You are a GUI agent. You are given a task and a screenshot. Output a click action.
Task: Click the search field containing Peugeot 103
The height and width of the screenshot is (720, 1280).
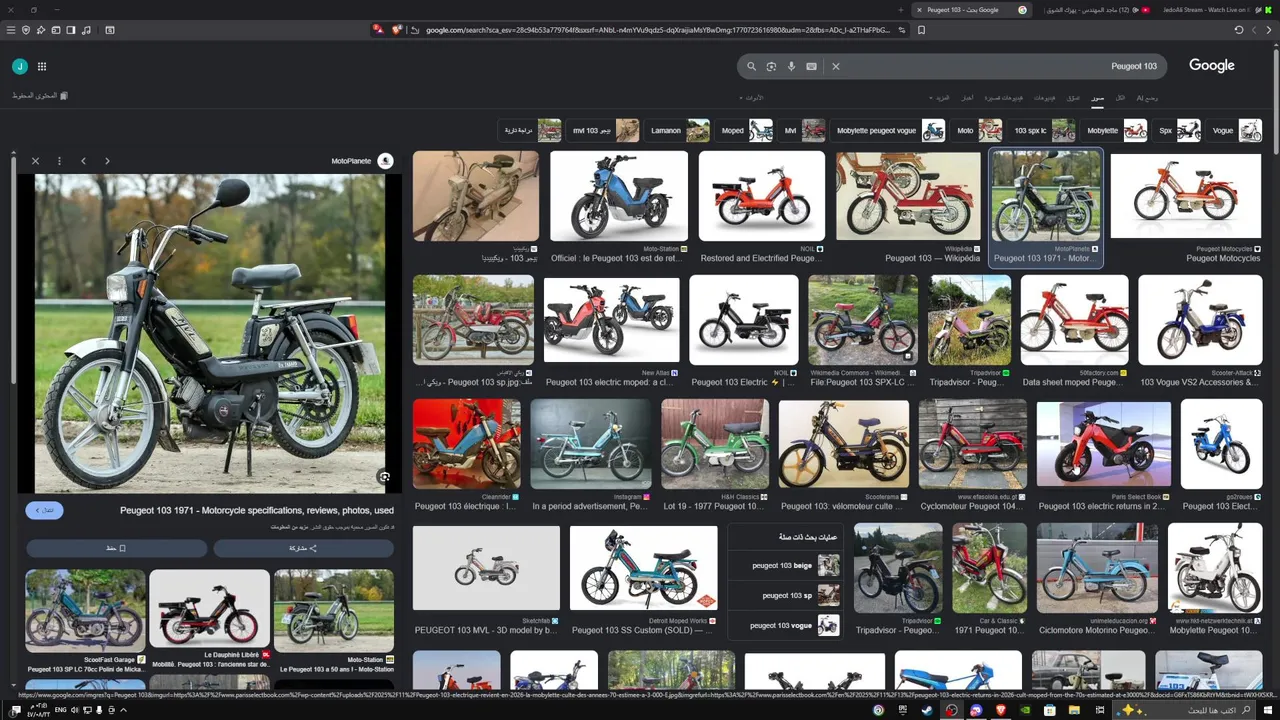tap(953, 66)
